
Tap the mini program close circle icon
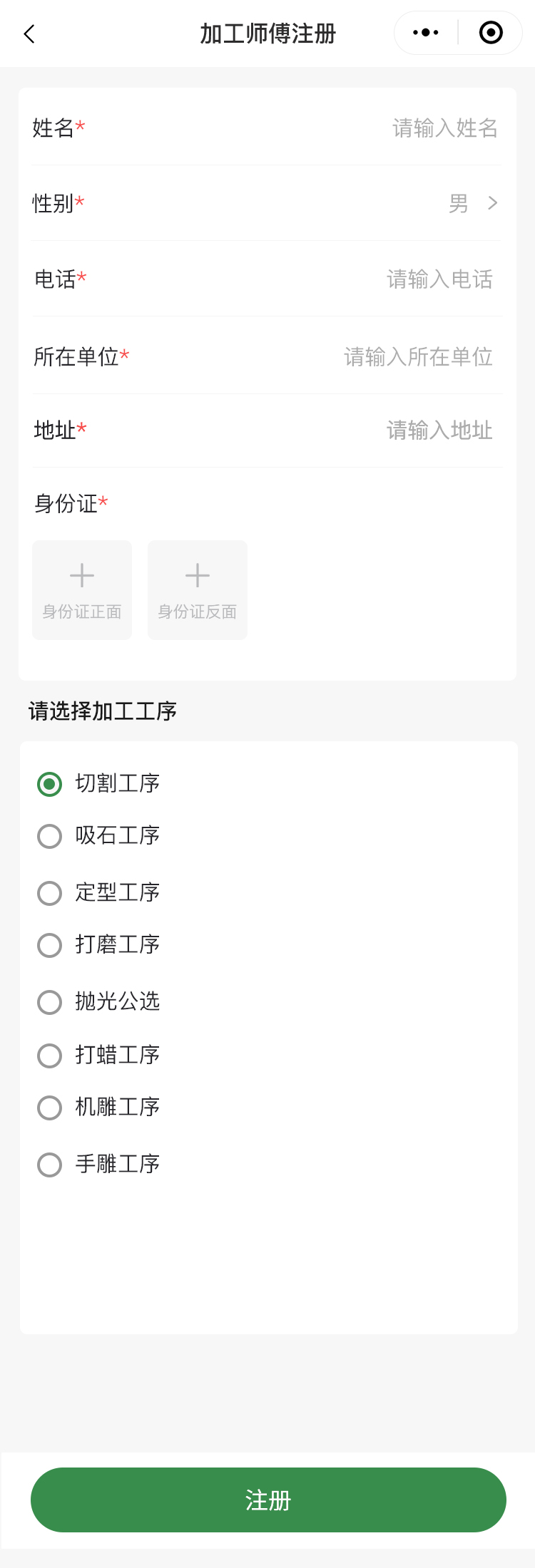pyautogui.click(x=491, y=33)
